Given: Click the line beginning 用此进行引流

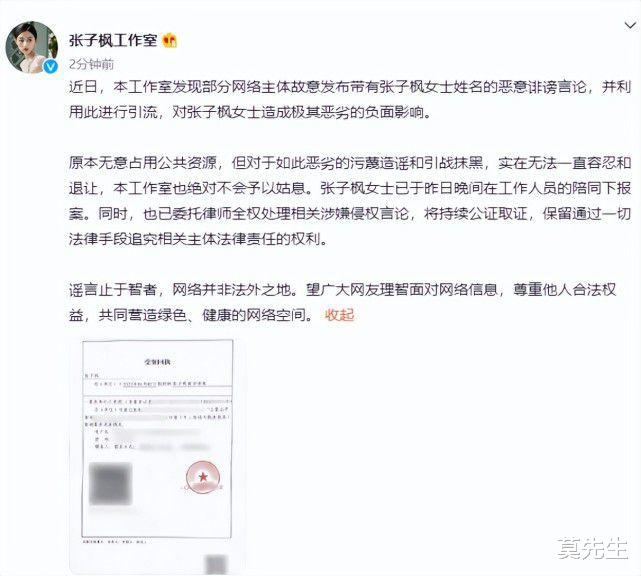Looking at the screenshot, I should click(250, 112).
